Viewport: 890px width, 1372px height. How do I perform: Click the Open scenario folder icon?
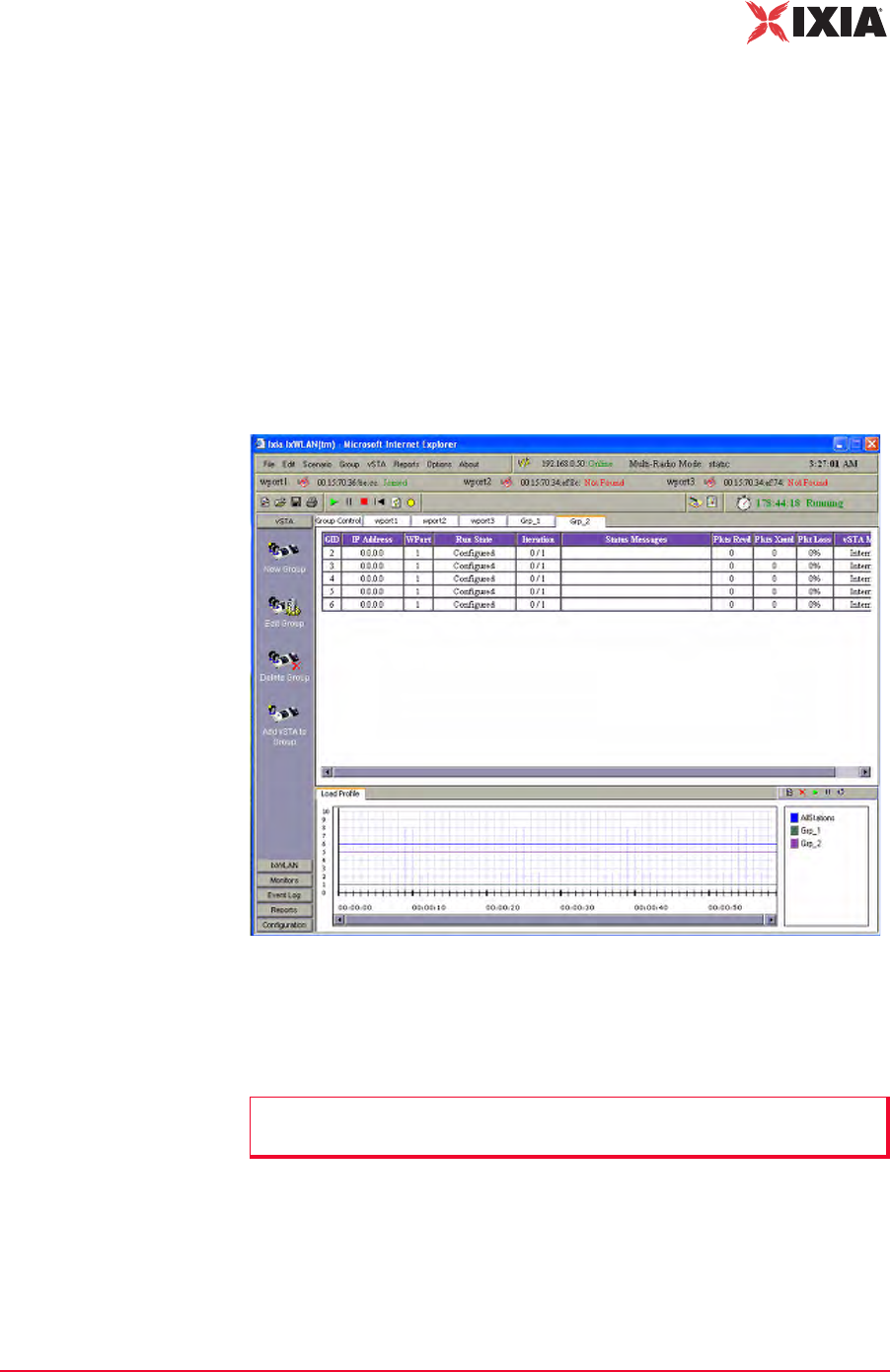(x=279, y=502)
